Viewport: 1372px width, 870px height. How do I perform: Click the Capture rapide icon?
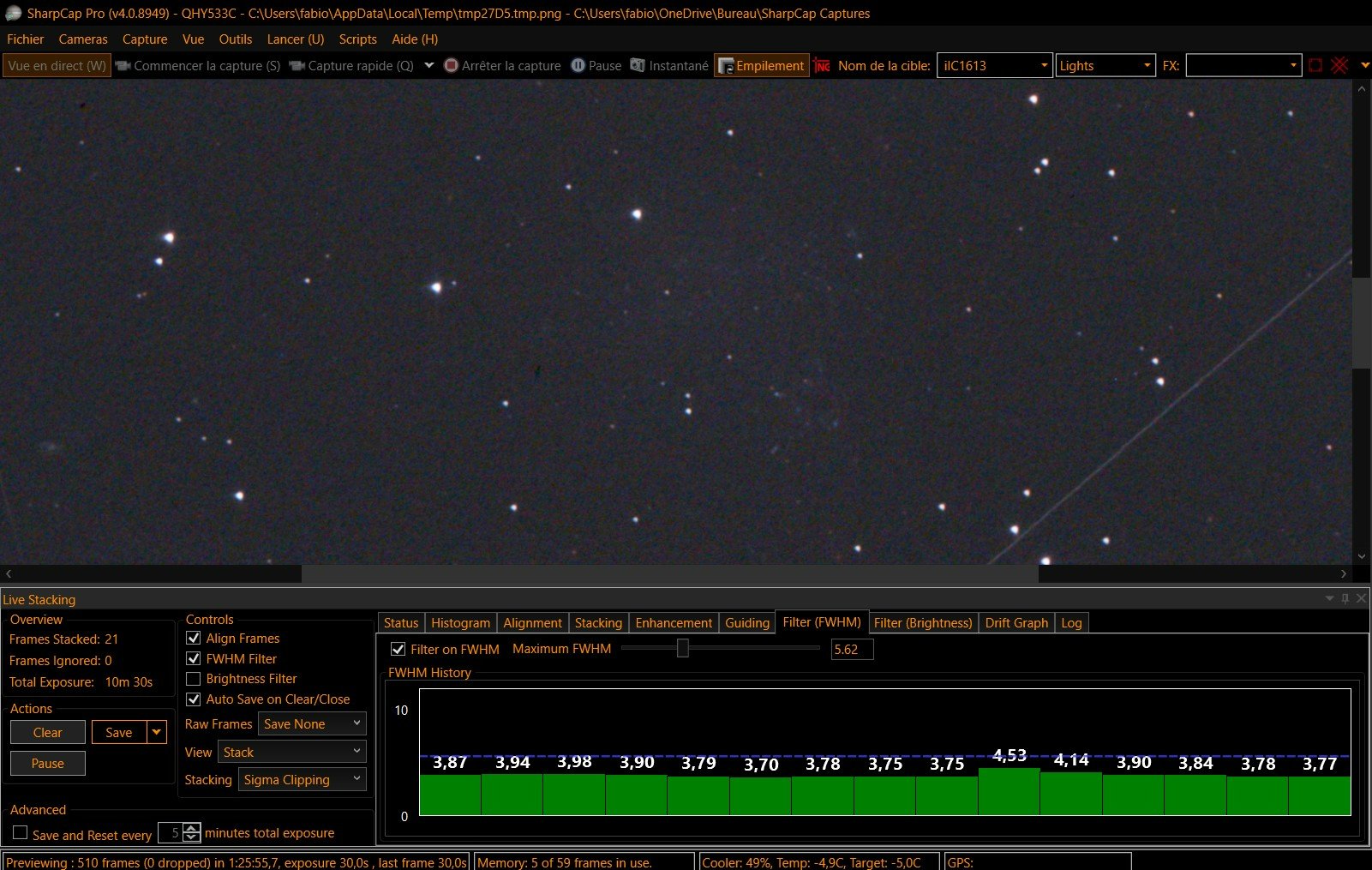click(297, 66)
